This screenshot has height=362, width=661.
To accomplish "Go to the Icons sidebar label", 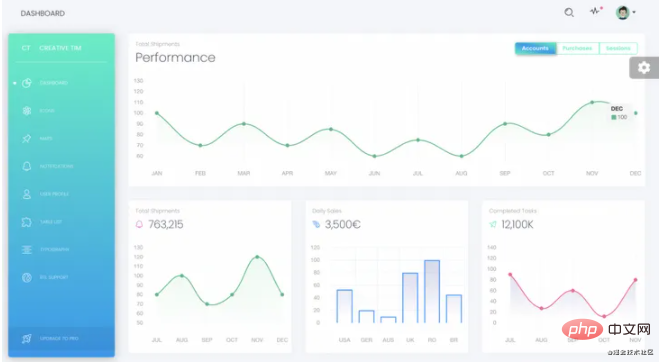I will (x=47, y=111).
